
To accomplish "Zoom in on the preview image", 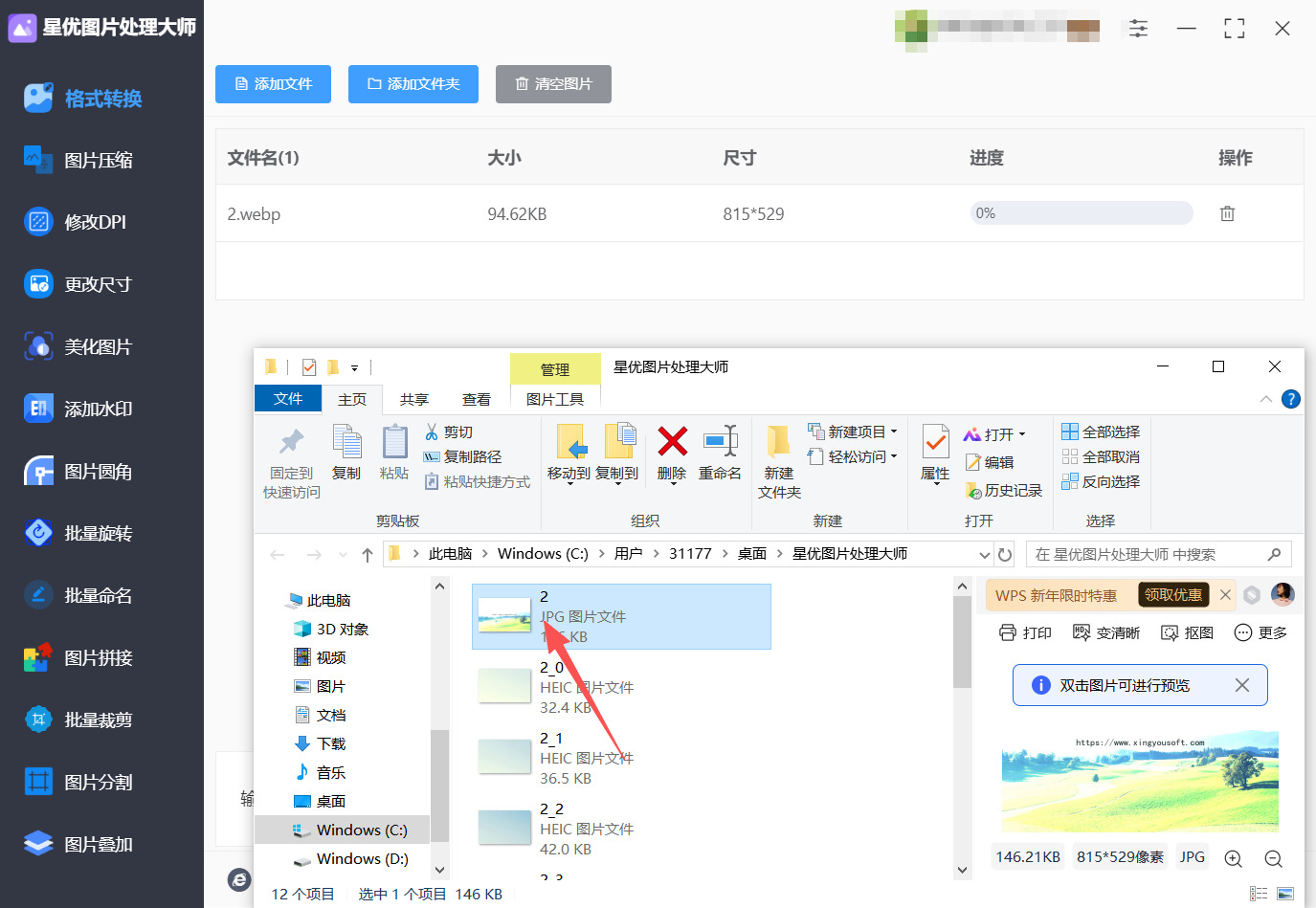I will click(x=1234, y=858).
